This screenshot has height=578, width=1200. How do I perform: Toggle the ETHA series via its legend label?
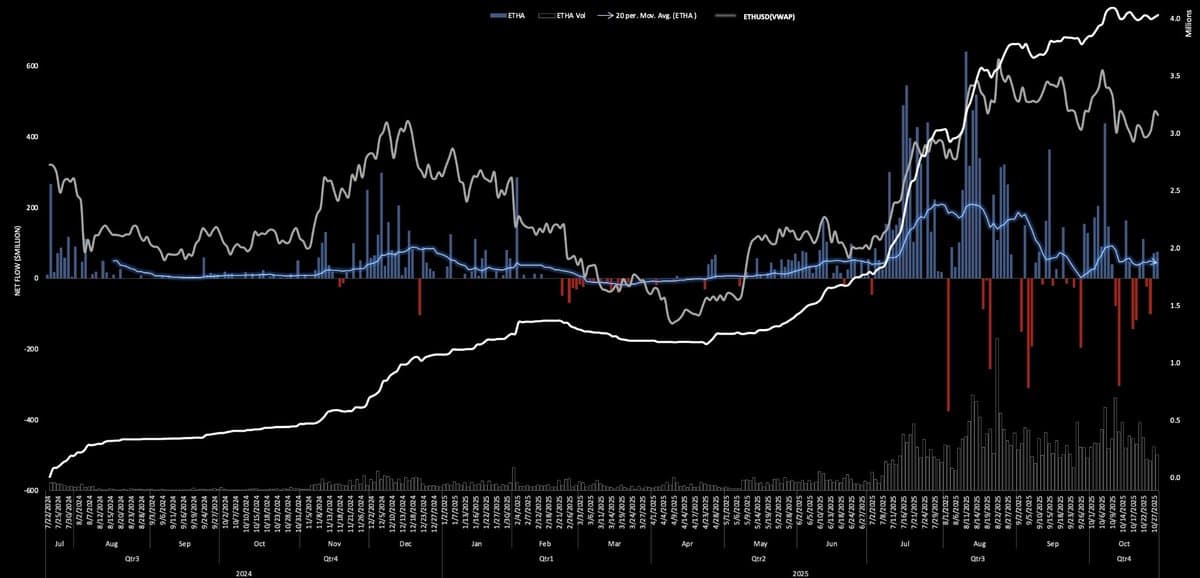(x=514, y=15)
